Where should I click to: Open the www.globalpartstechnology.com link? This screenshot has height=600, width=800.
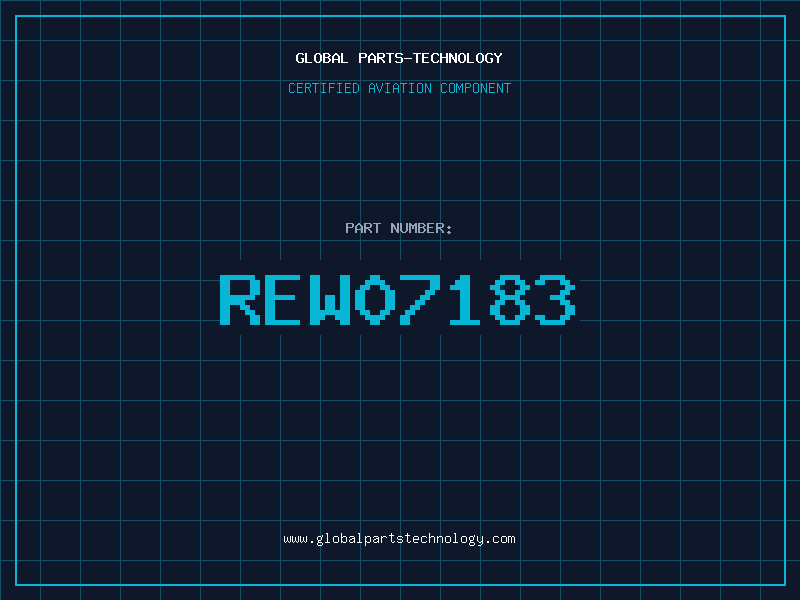pos(399,539)
